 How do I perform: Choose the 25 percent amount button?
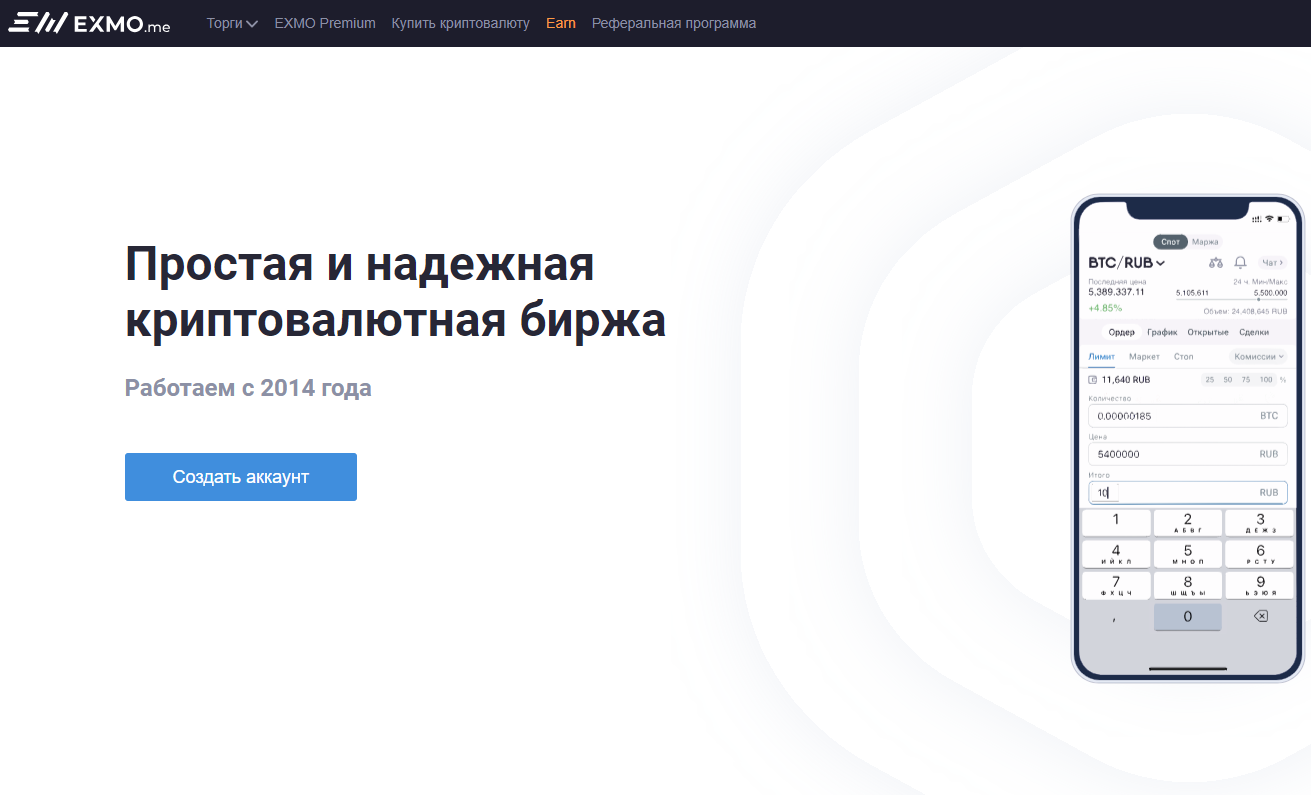coord(1210,380)
